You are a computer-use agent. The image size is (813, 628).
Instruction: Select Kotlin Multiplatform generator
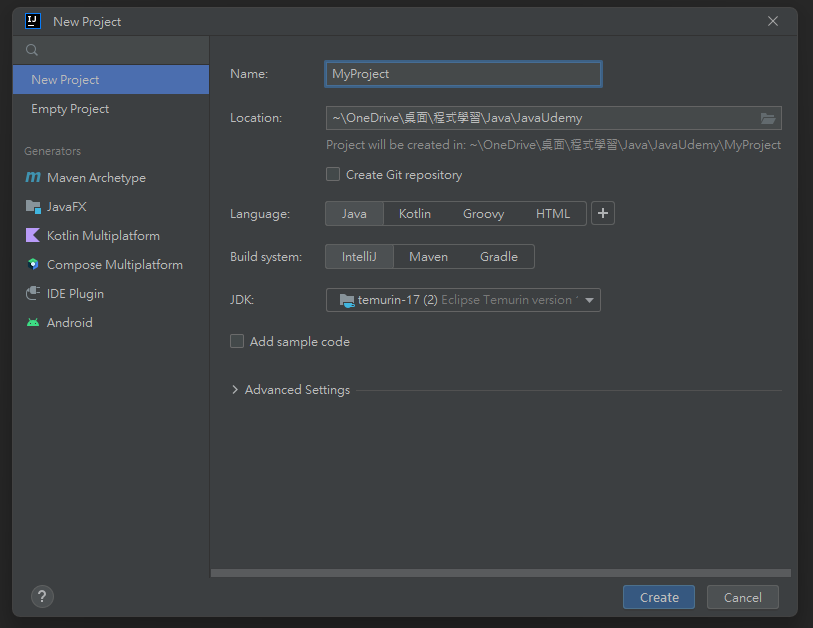tap(111, 235)
